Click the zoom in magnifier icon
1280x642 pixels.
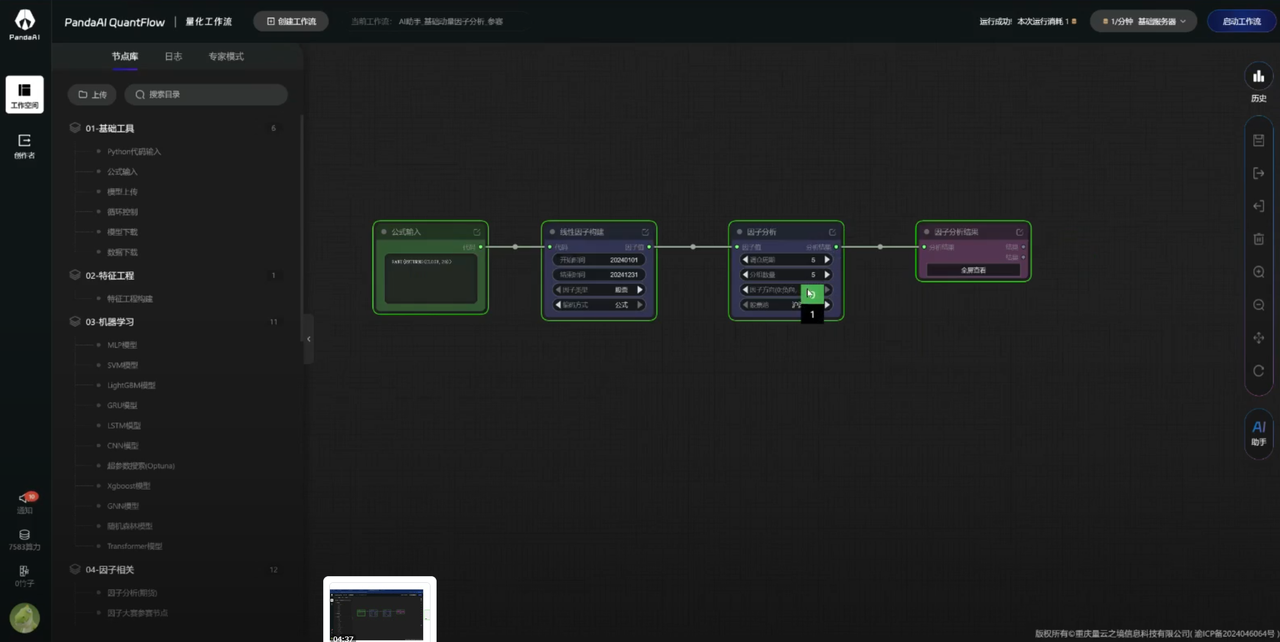click(1258, 272)
